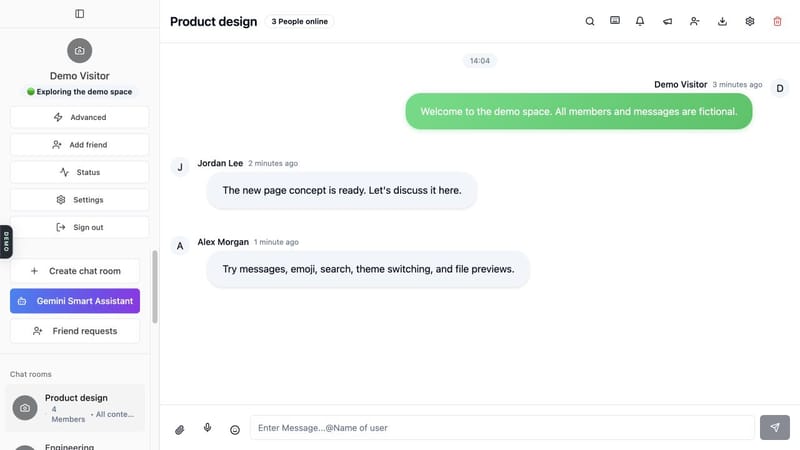Click the Add friend button
The image size is (800, 450).
tap(80, 145)
